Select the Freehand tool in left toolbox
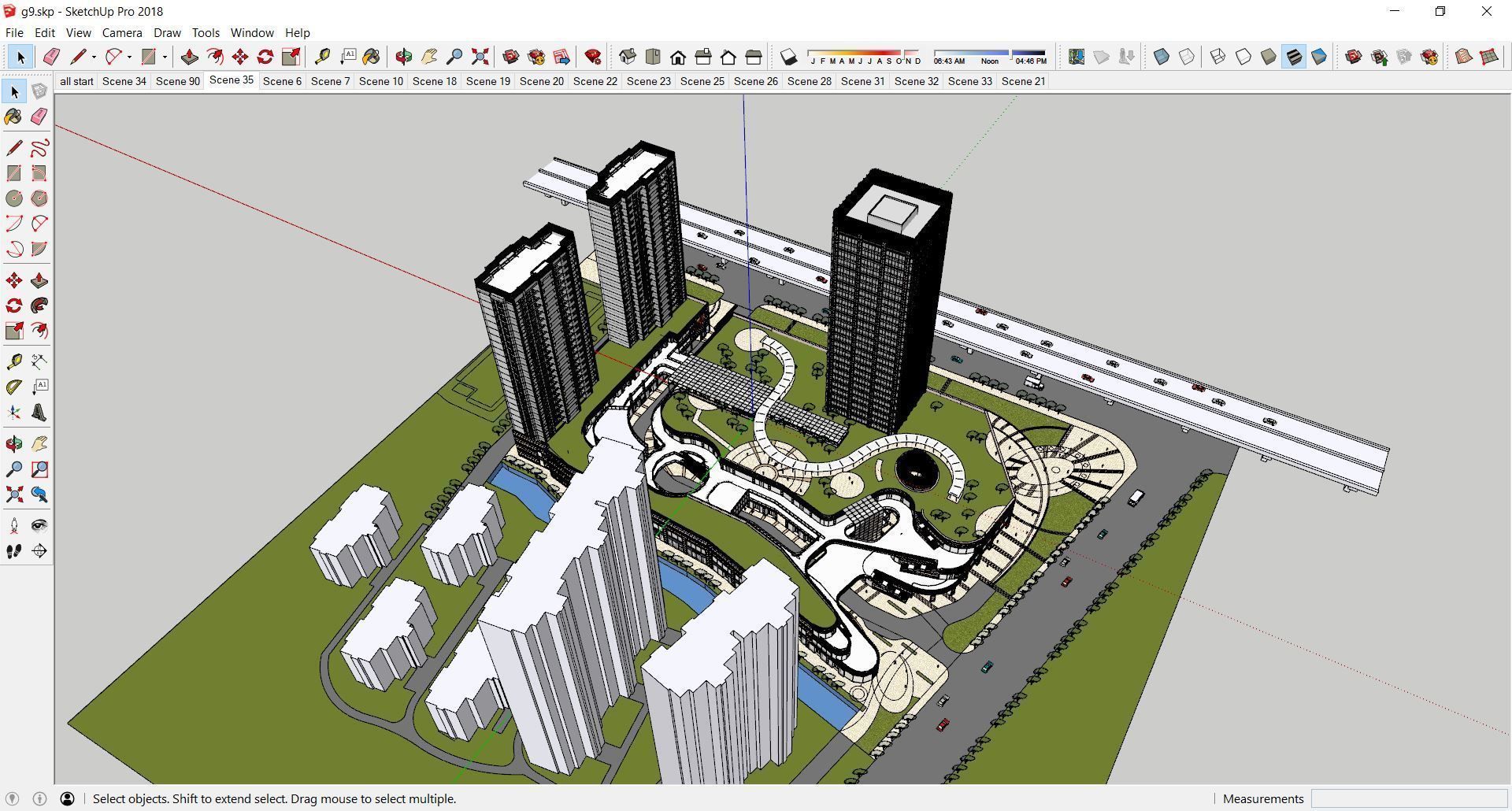Screen dimensions: 1512x811 click(x=39, y=148)
